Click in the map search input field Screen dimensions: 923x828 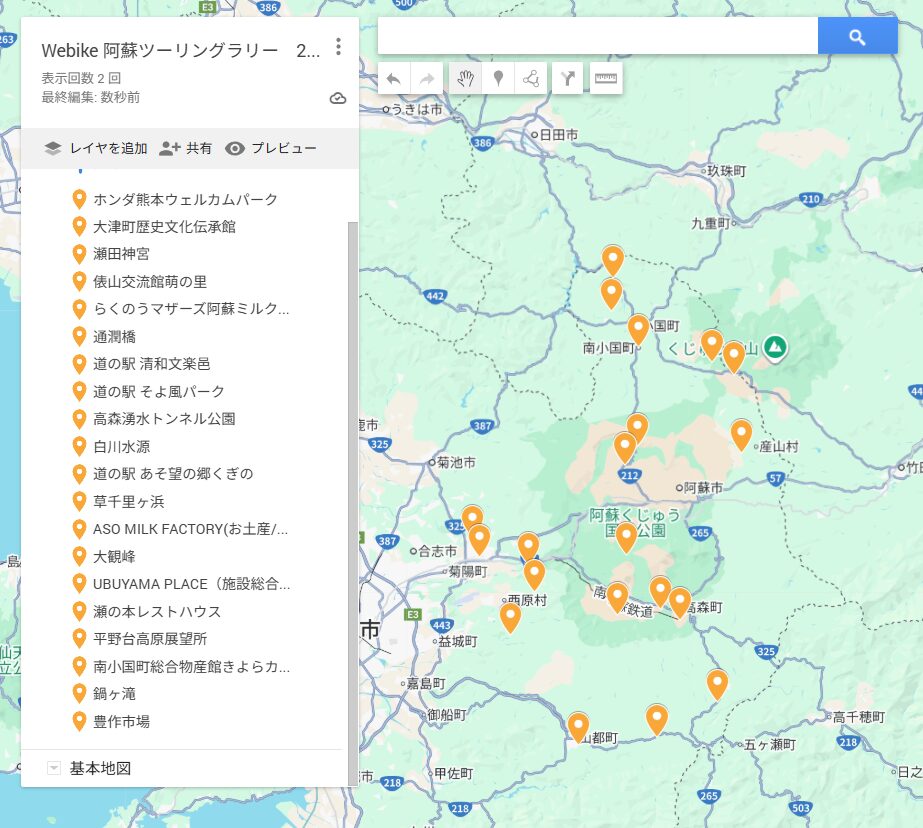pyautogui.click(x=597, y=37)
